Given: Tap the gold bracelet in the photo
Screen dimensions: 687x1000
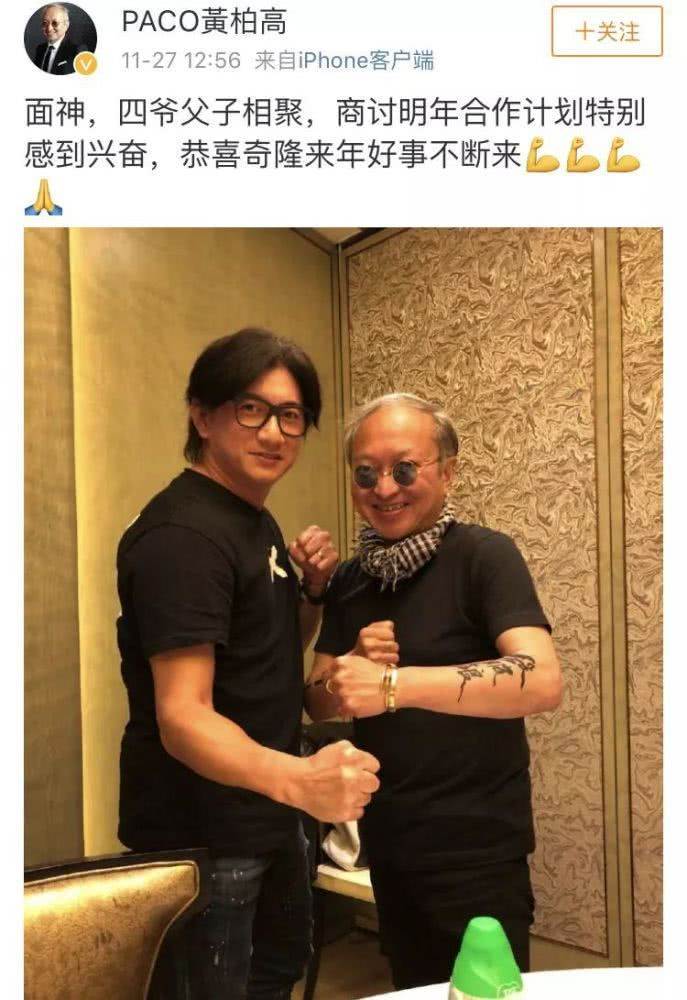Looking at the screenshot, I should (x=390, y=688).
